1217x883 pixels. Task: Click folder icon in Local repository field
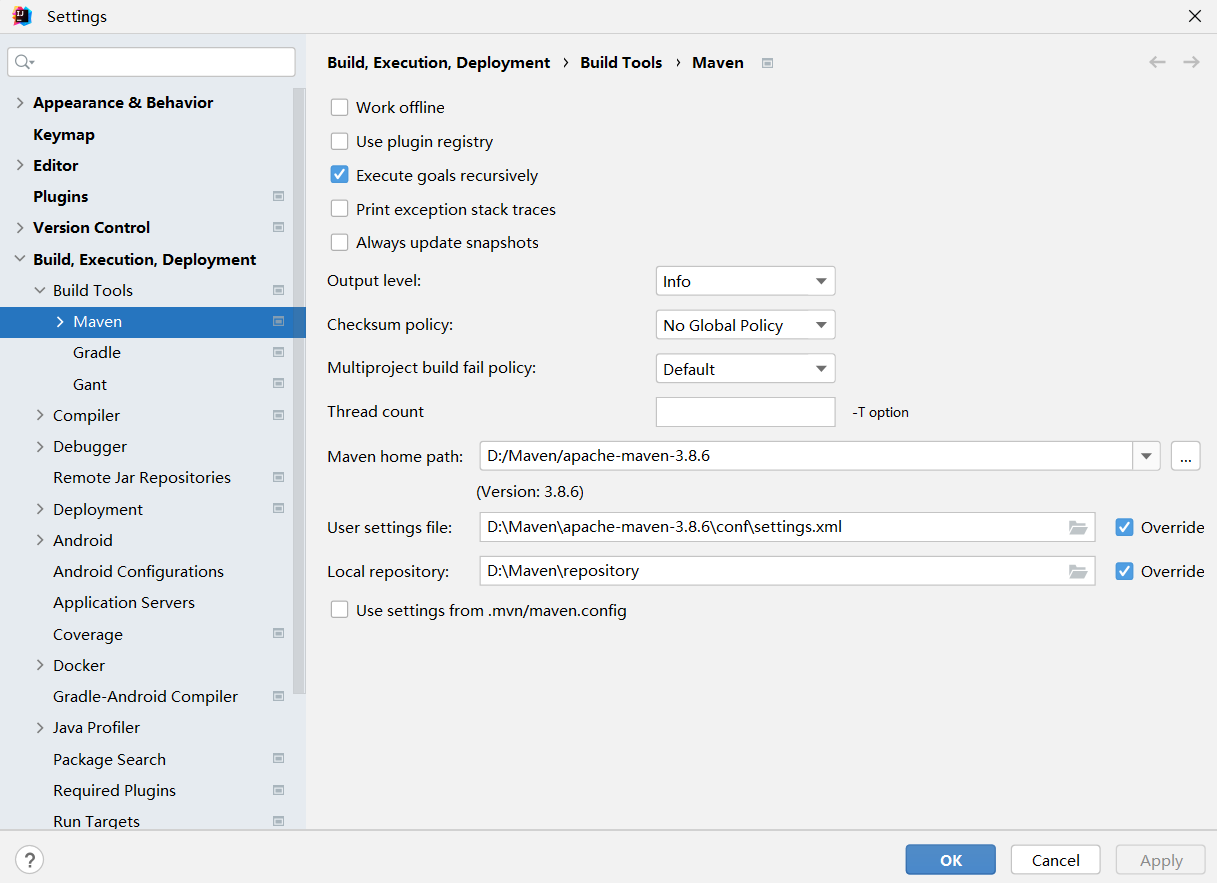click(x=1077, y=571)
